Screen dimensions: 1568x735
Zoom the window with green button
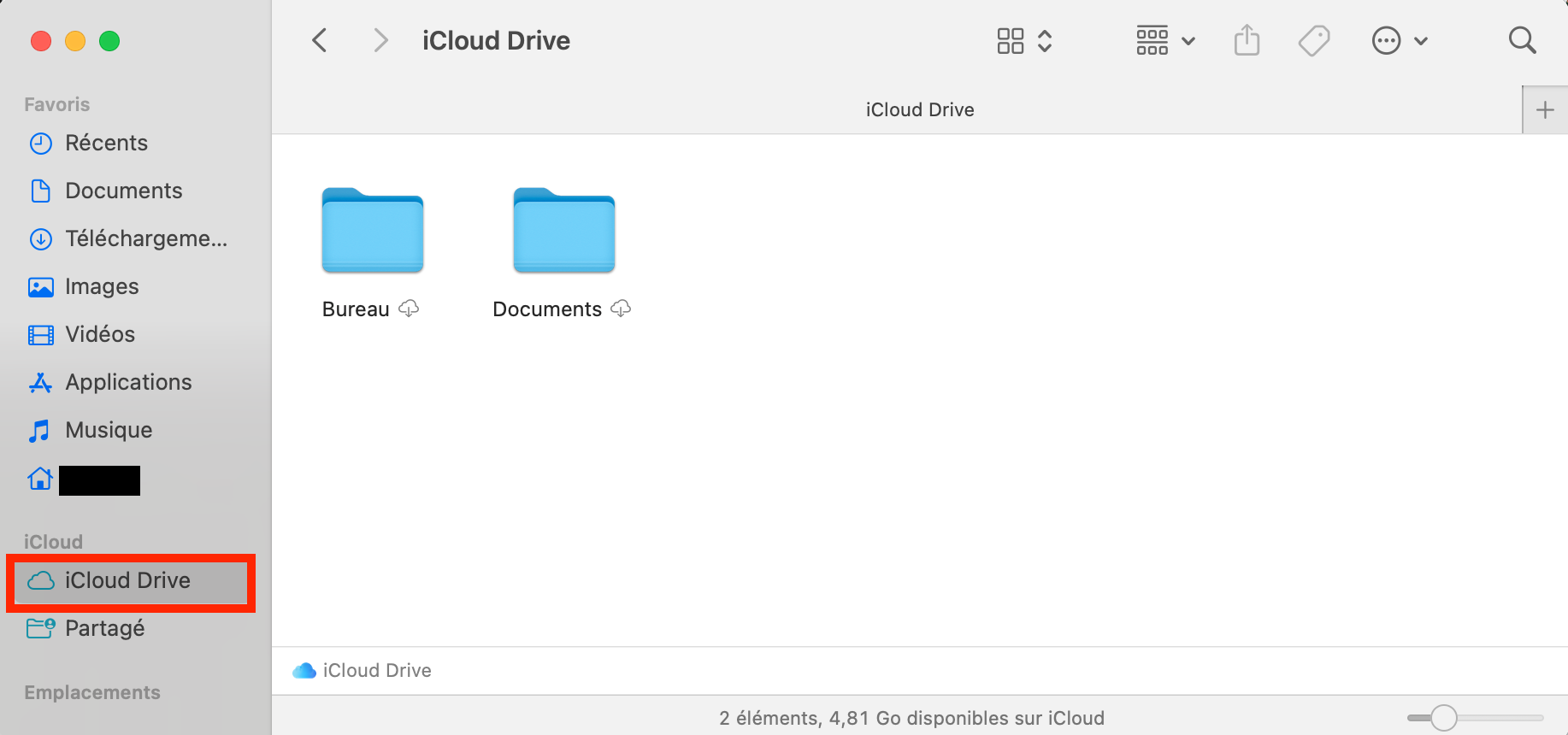(109, 41)
